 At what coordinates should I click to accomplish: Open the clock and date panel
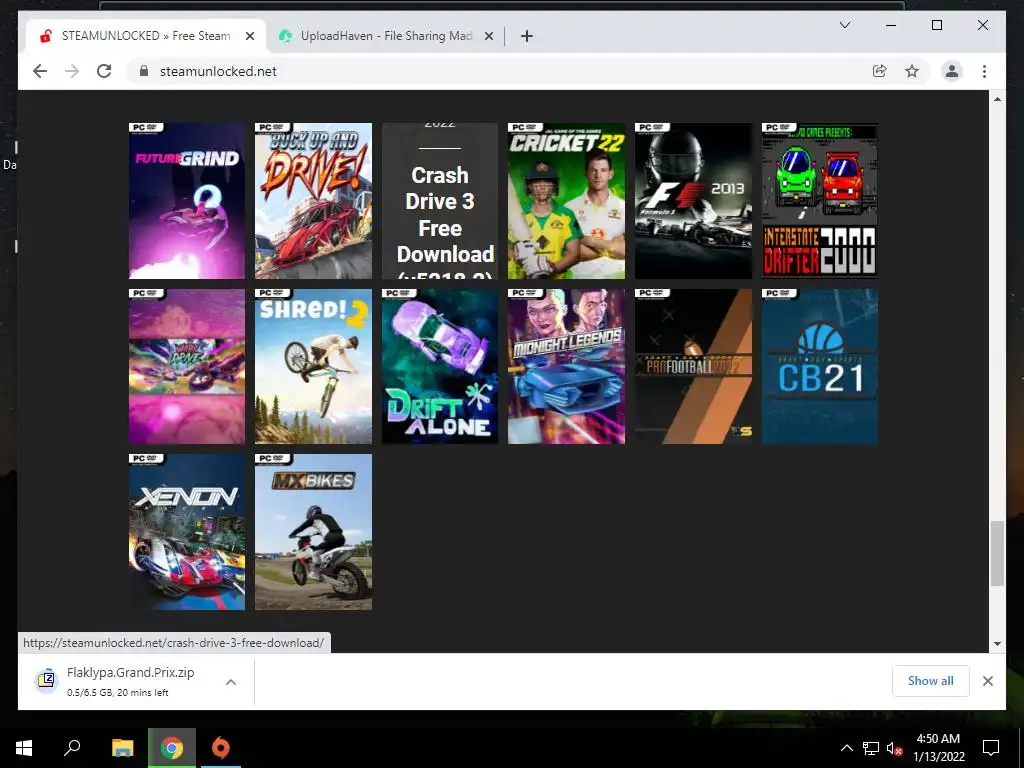938,748
